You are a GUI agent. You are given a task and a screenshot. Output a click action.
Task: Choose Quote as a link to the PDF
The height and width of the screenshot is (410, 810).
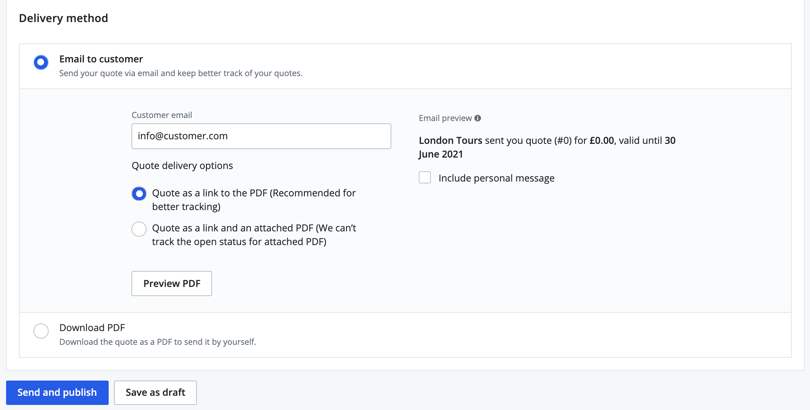[139, 194]
